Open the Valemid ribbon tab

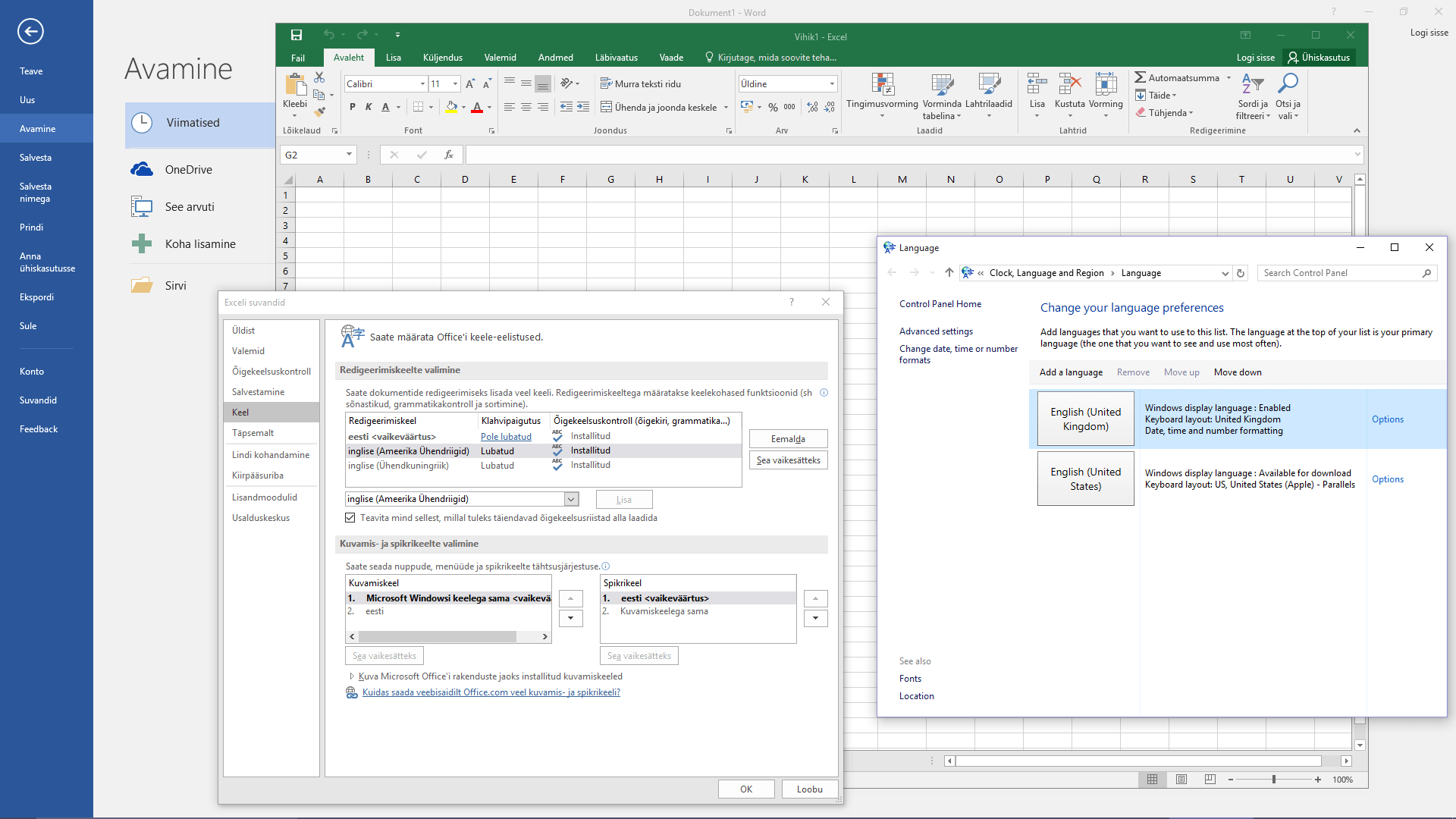(500, 58)
